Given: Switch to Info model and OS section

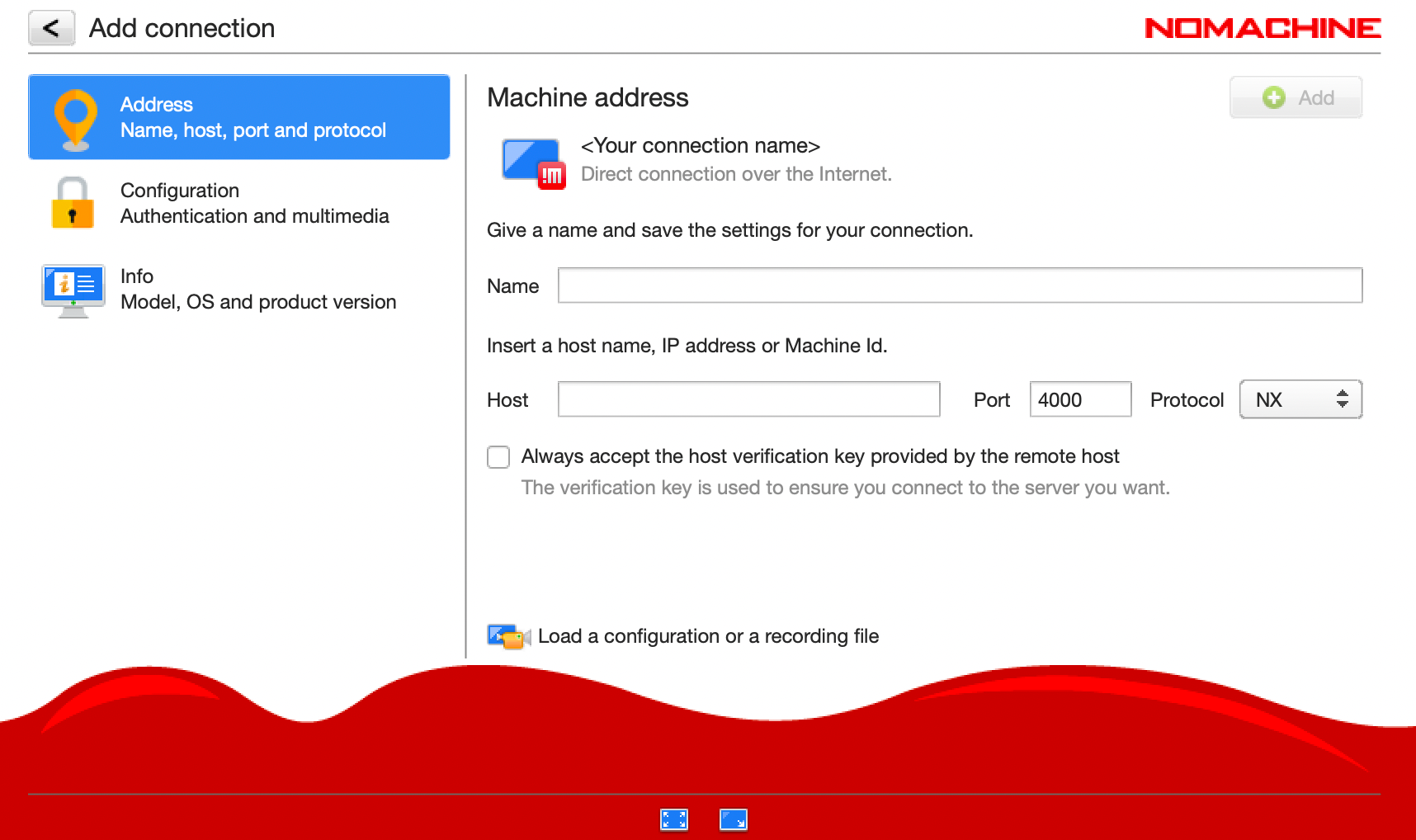Looking at the screenshot, I should [x=257, y=289].
